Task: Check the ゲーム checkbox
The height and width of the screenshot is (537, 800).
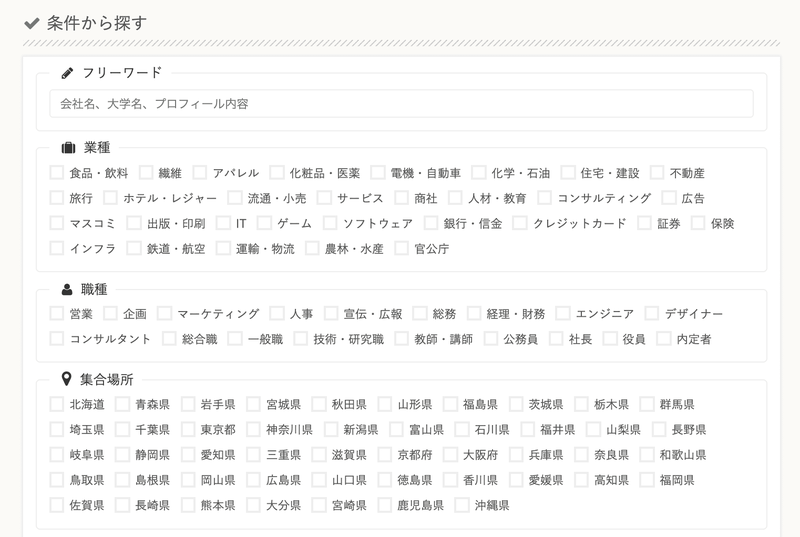Action: (x=264, y=223)
